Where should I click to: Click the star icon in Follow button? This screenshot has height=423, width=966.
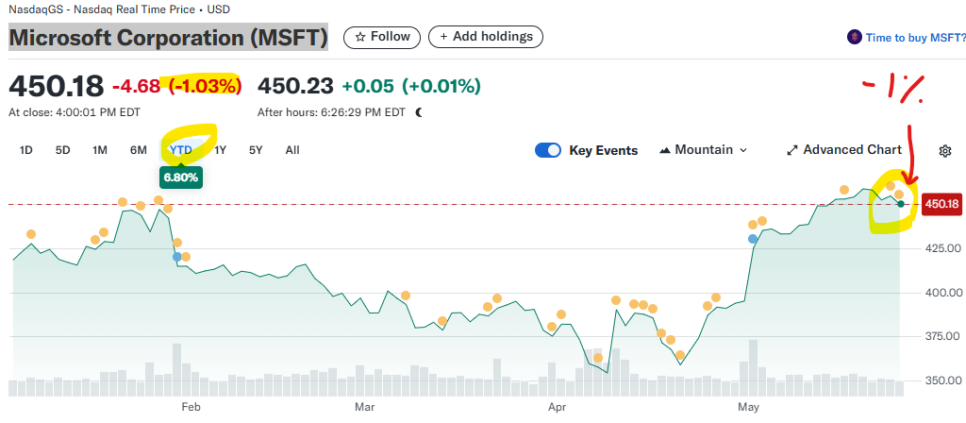(360, 37)
